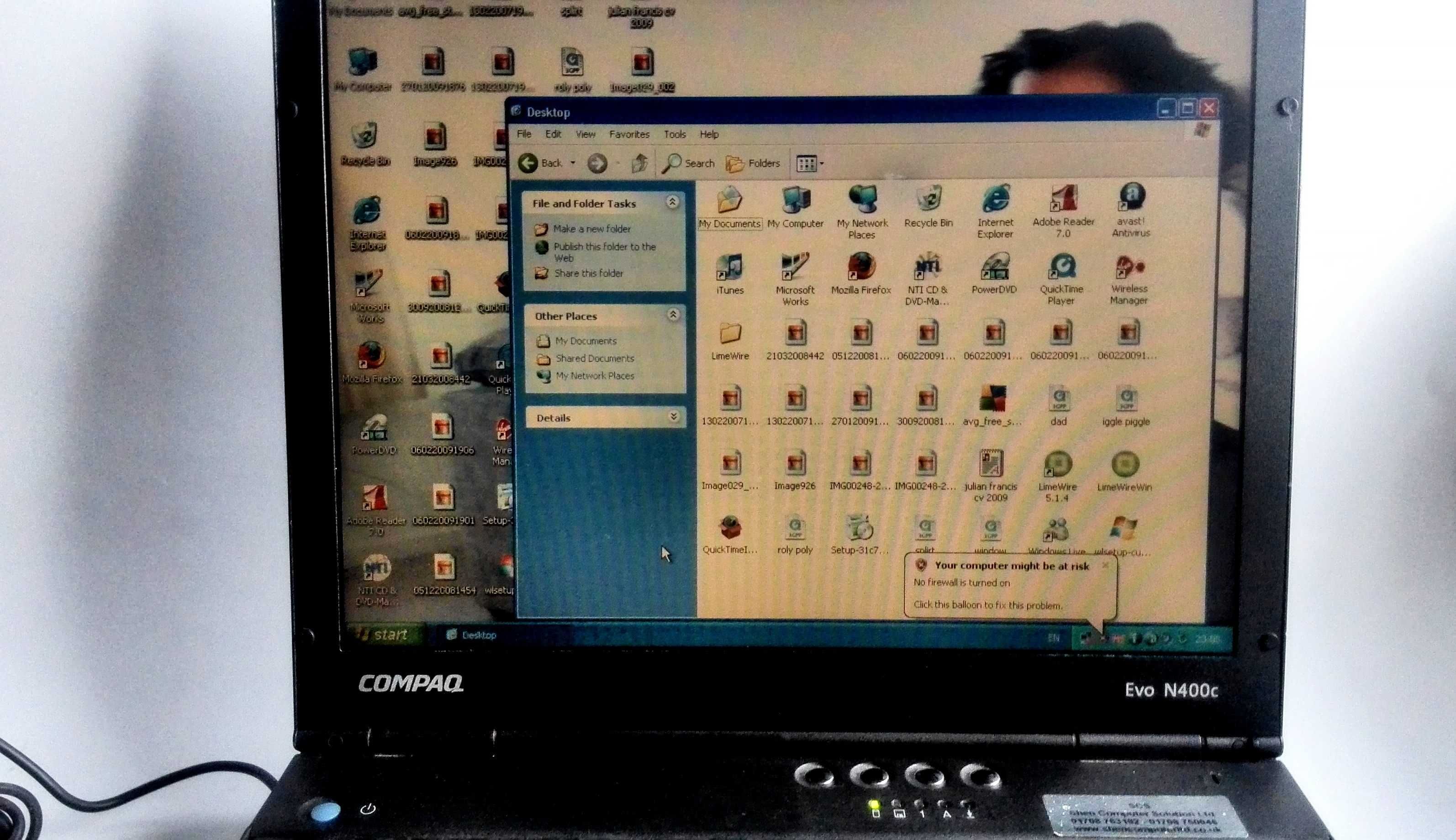Select the LimeWire folder icon

(729, 341)
